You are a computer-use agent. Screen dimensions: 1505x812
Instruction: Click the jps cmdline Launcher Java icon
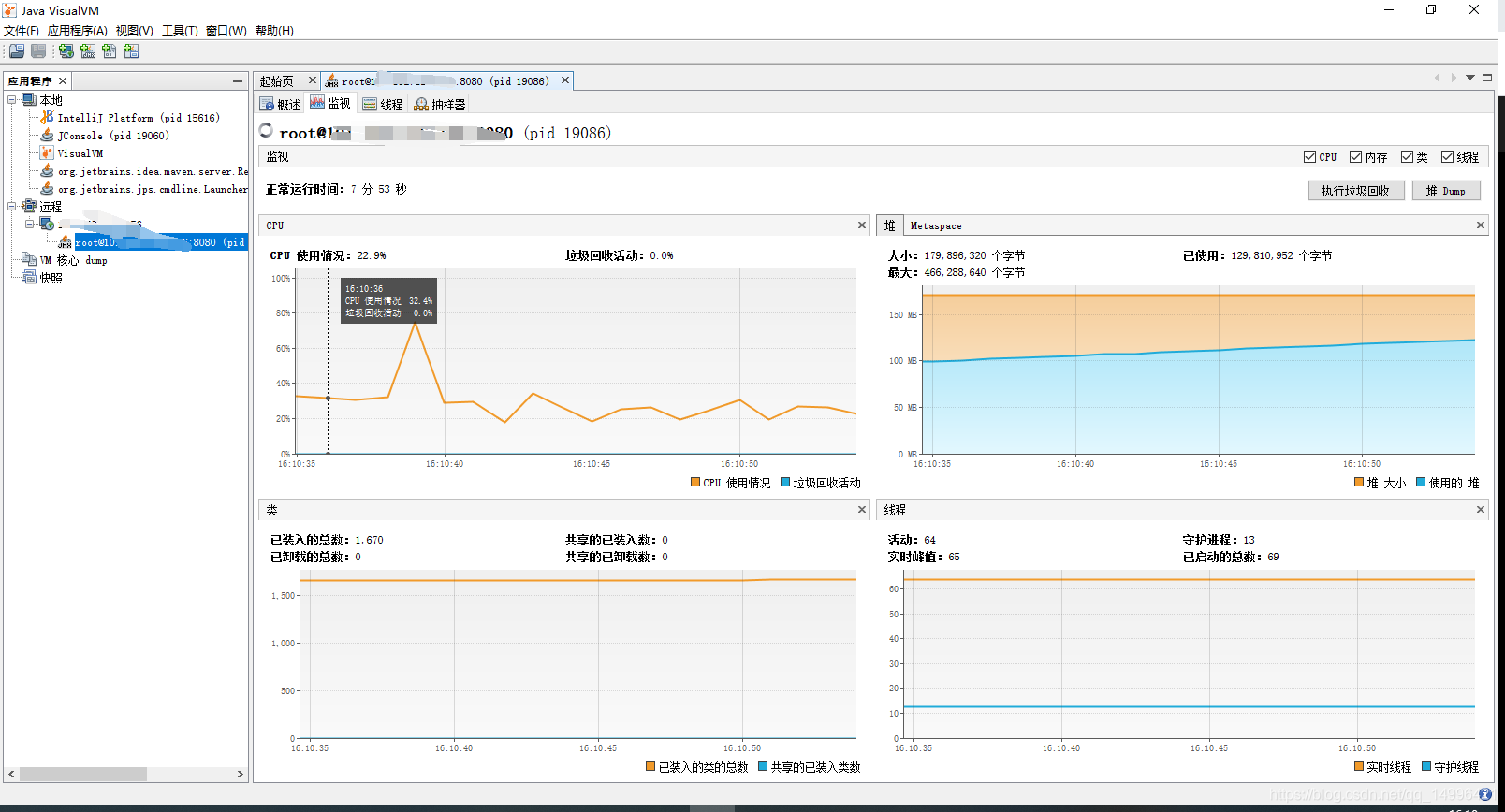tap(47, 189)
